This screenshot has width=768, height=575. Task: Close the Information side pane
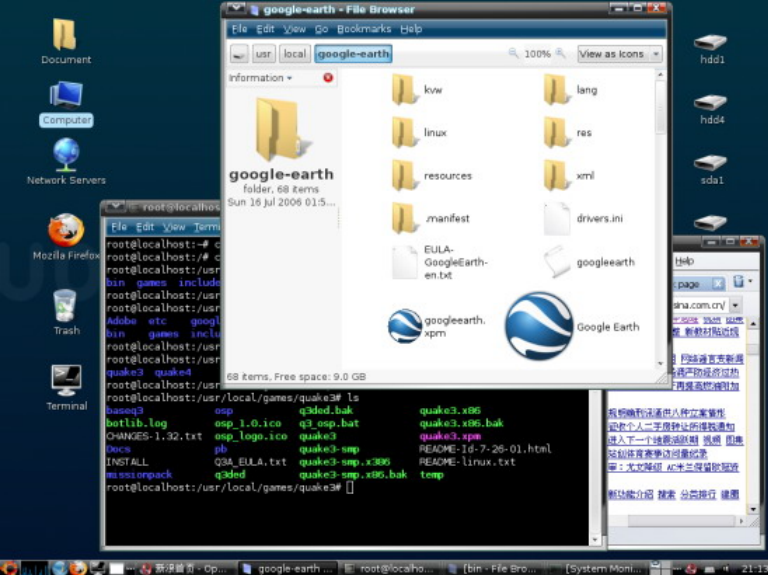[x=328, y=77]
